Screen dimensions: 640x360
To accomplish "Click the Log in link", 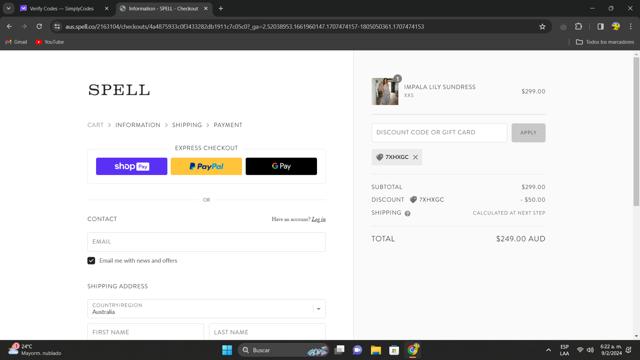I will click(x=318, y=219).
